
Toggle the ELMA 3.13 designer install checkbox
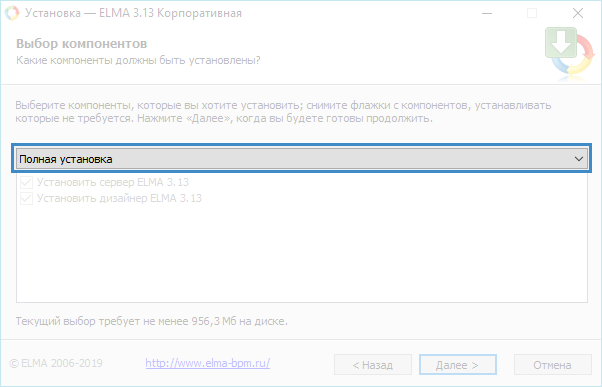point(26,198)
